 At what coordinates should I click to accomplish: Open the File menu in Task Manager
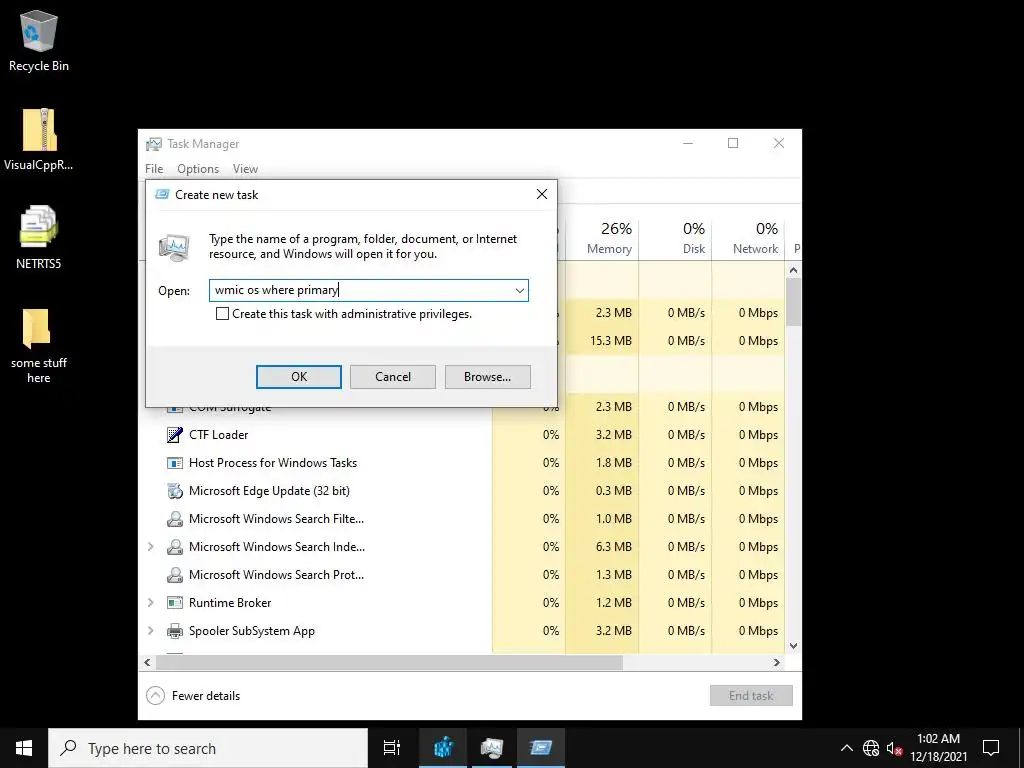click(154, 169)
